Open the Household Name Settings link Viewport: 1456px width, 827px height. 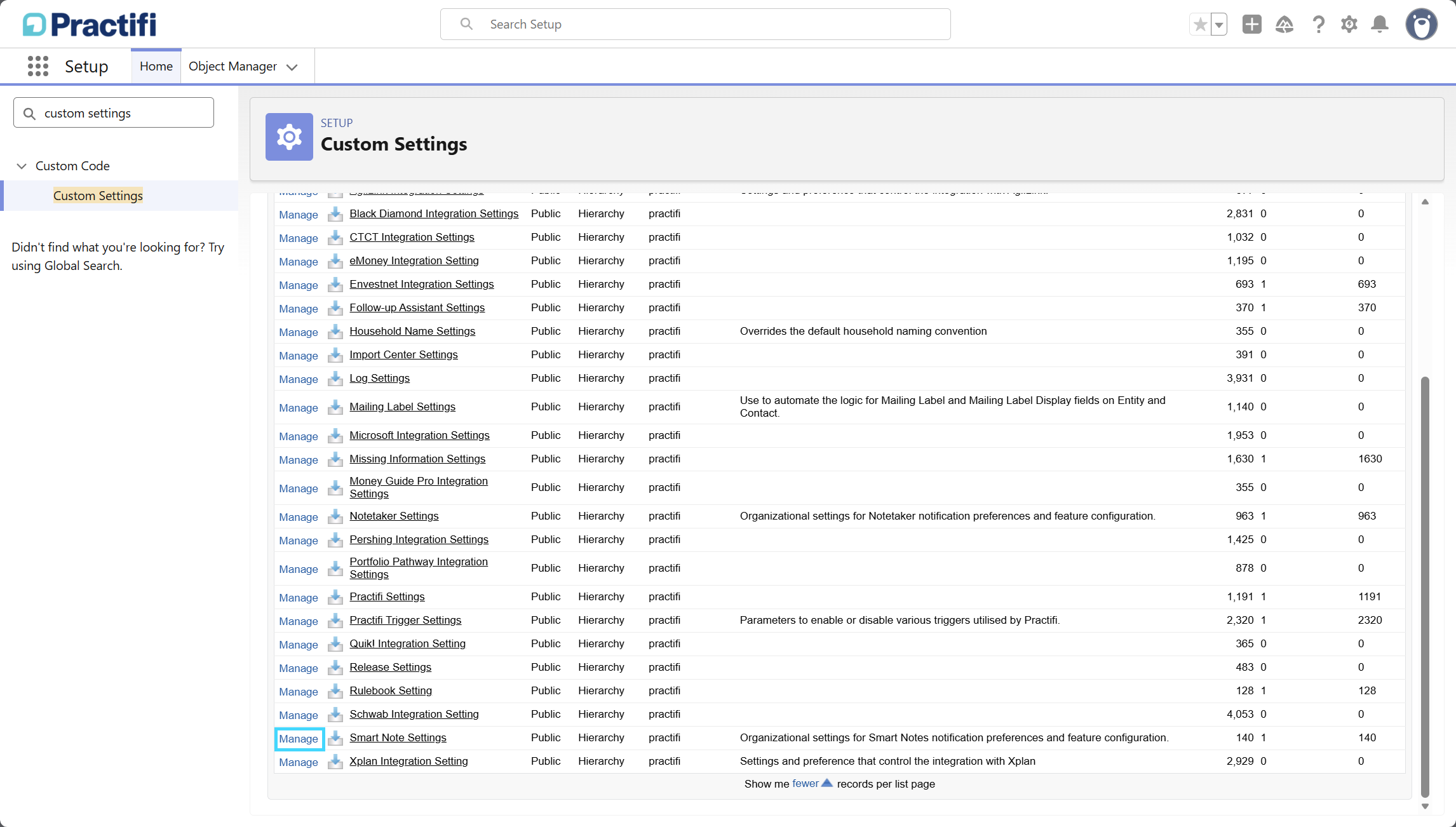click(x=412, y=331)
